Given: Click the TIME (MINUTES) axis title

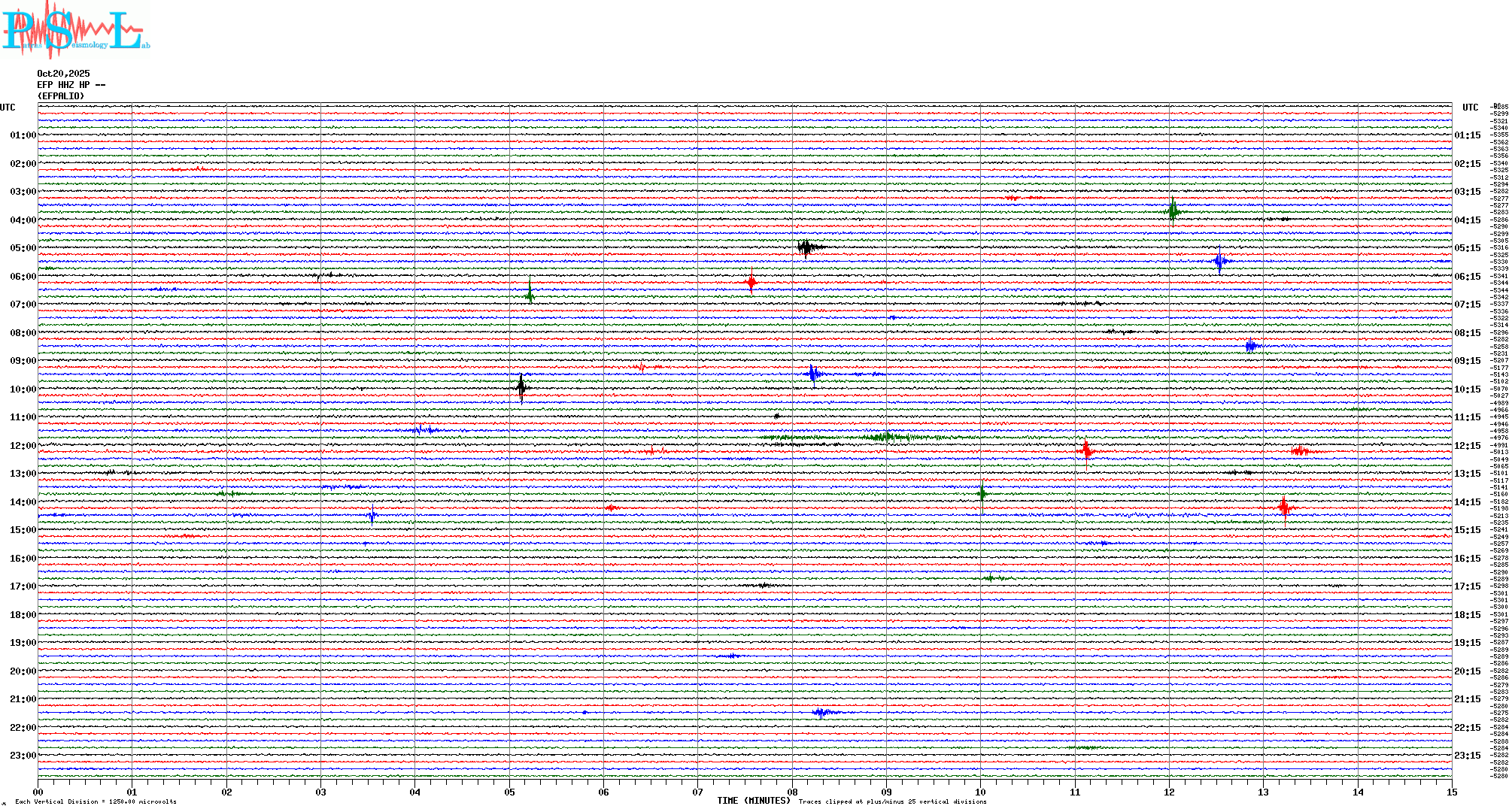Looking at the screenshot, I should click(x=754, y=801).
